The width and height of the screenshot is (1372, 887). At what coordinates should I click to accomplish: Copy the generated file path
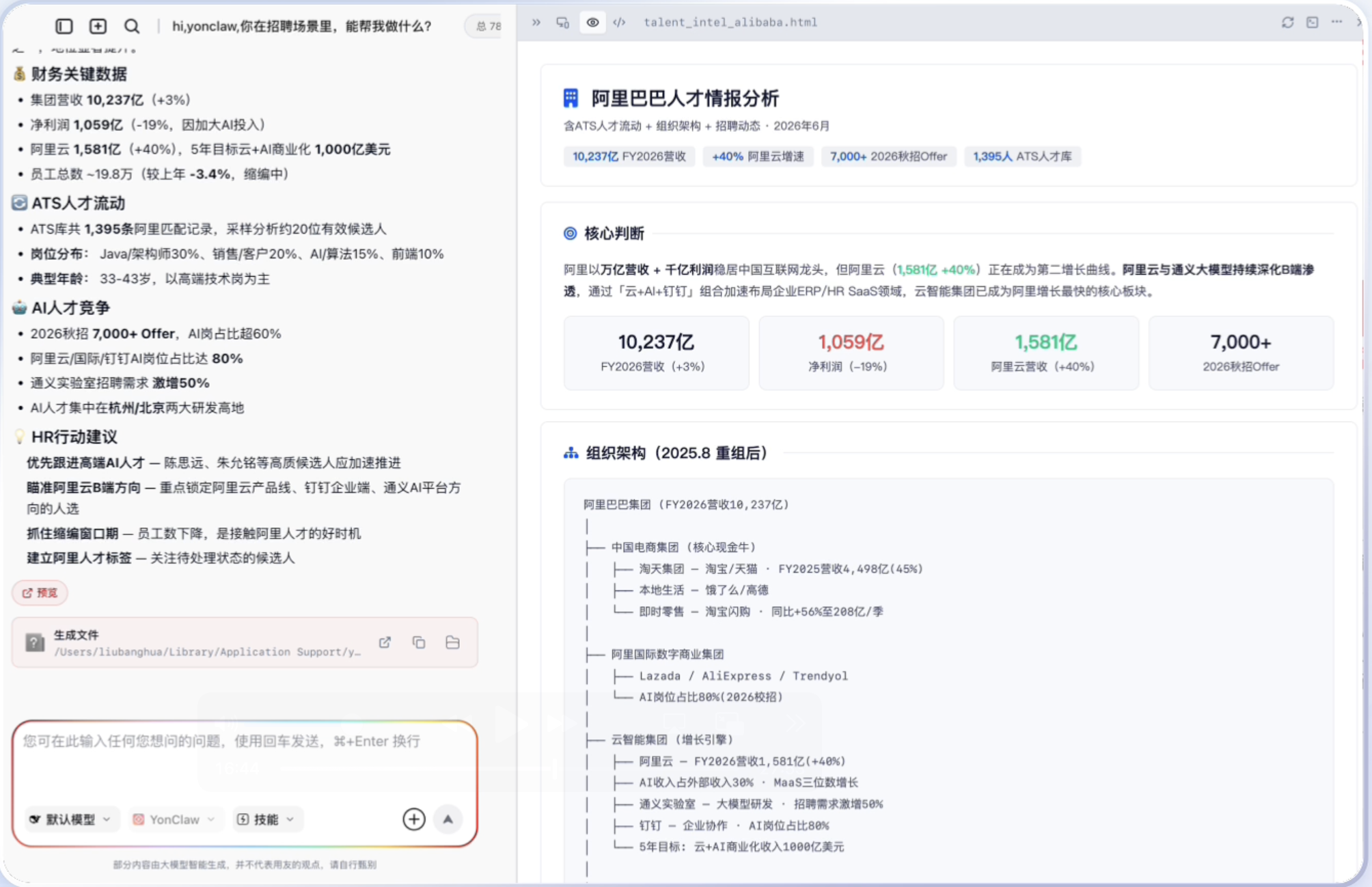click(x=419, y=642)
